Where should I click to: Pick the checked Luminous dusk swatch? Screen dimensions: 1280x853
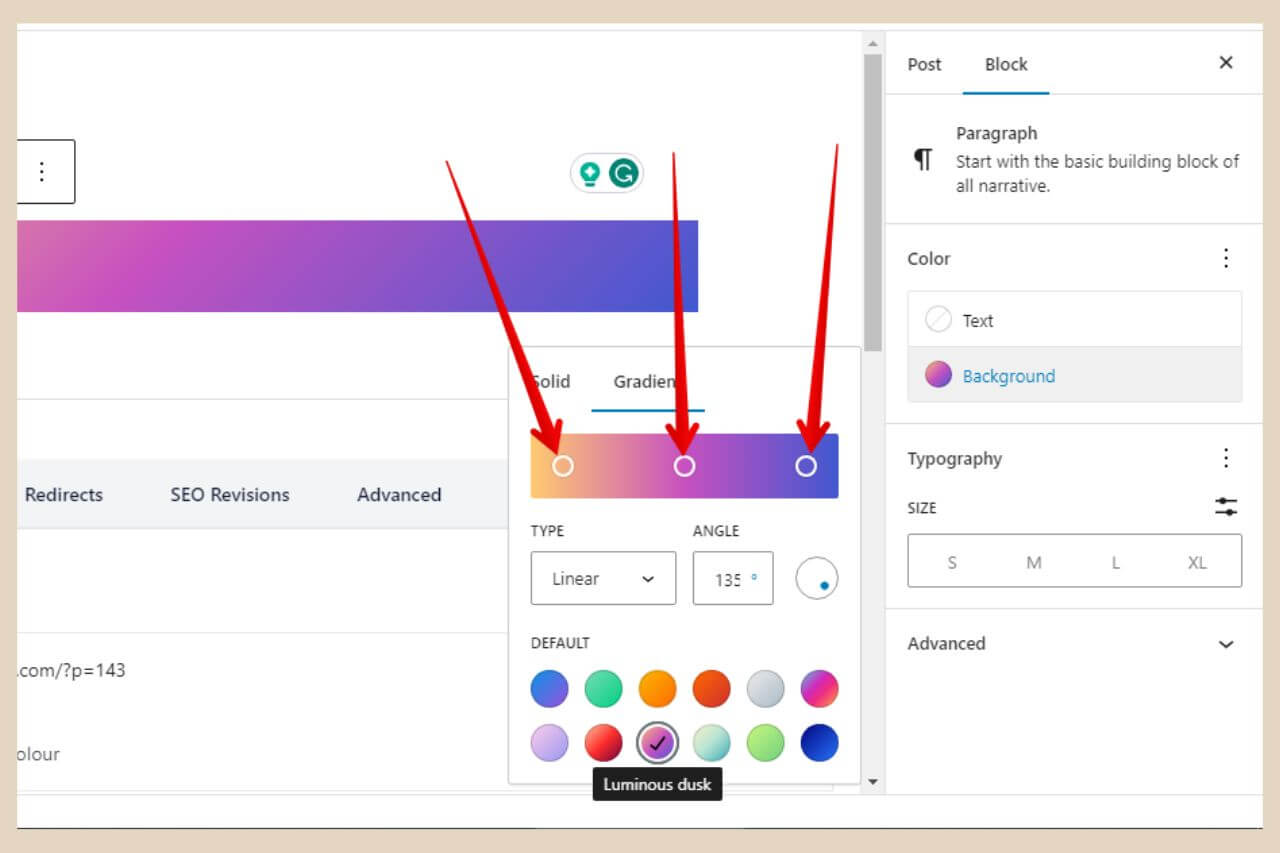657,743
